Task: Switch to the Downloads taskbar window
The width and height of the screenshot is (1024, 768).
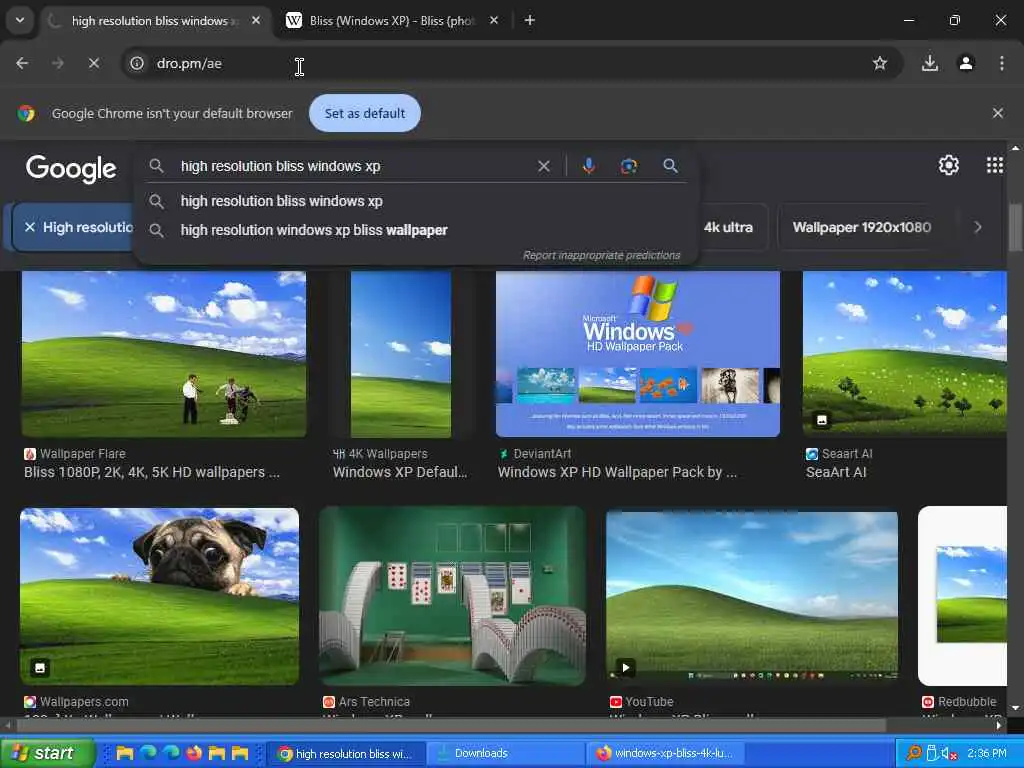Action: (x=505, y=754)
